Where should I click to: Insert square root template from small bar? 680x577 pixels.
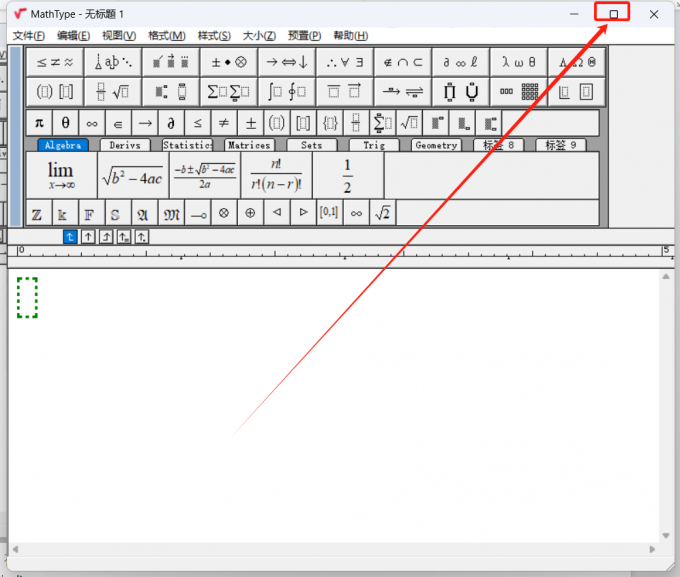tap(409, 123)
